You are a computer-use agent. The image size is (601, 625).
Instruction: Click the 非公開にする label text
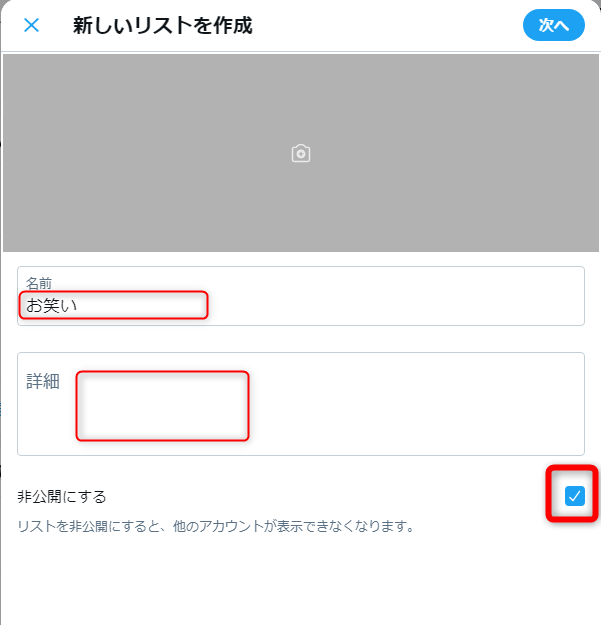click(x=62, y=497)
